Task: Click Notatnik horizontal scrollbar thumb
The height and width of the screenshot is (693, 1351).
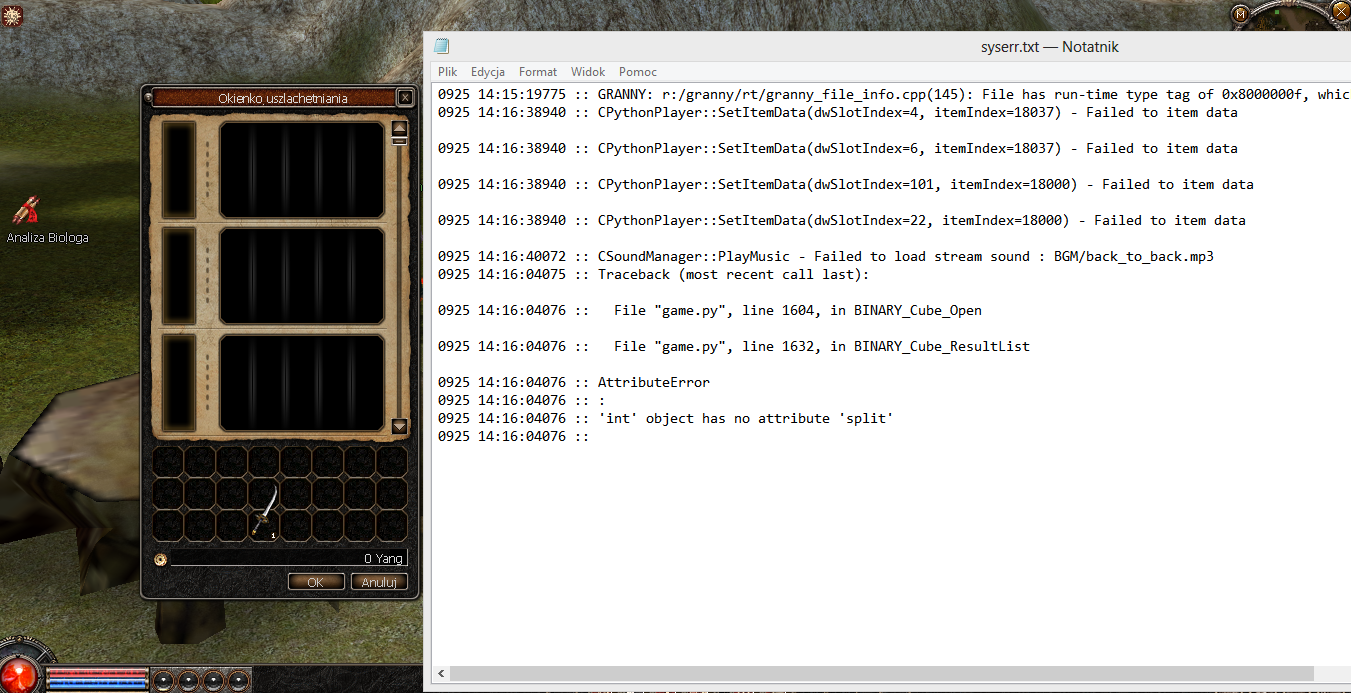Action: [x=881, y=674]
